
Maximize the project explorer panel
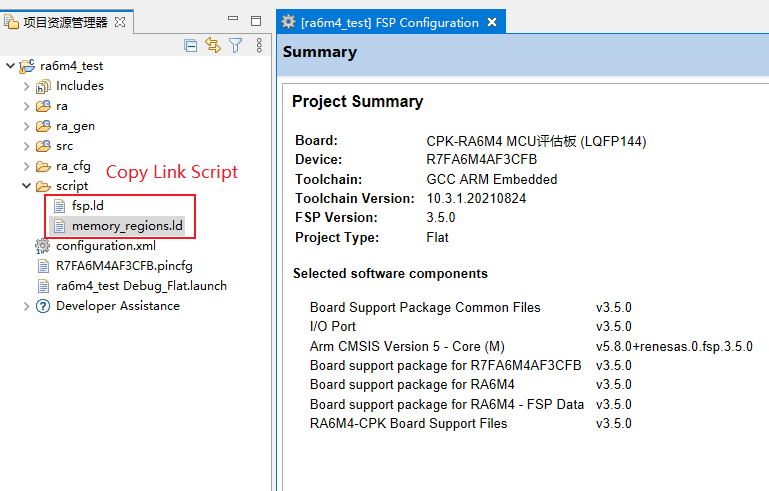256,20
